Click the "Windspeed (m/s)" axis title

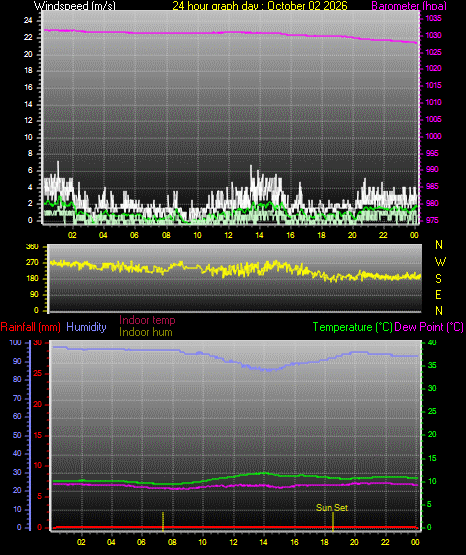click(75, 6)
